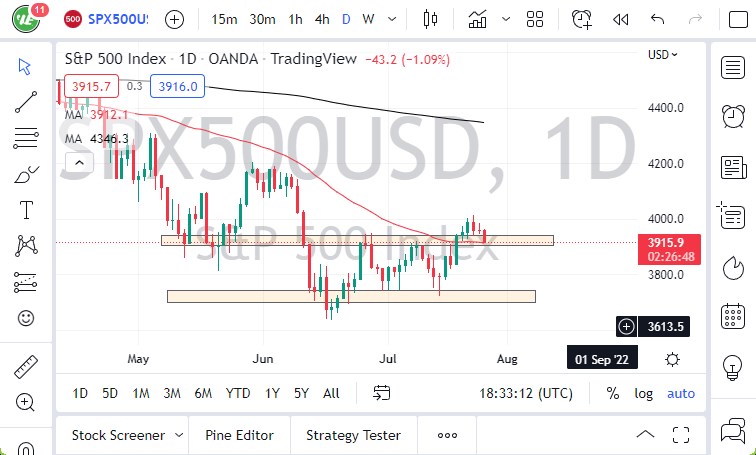756x455 pixels.
Task: Select the Trend Line drawing tool
Action: click(26, 101)
